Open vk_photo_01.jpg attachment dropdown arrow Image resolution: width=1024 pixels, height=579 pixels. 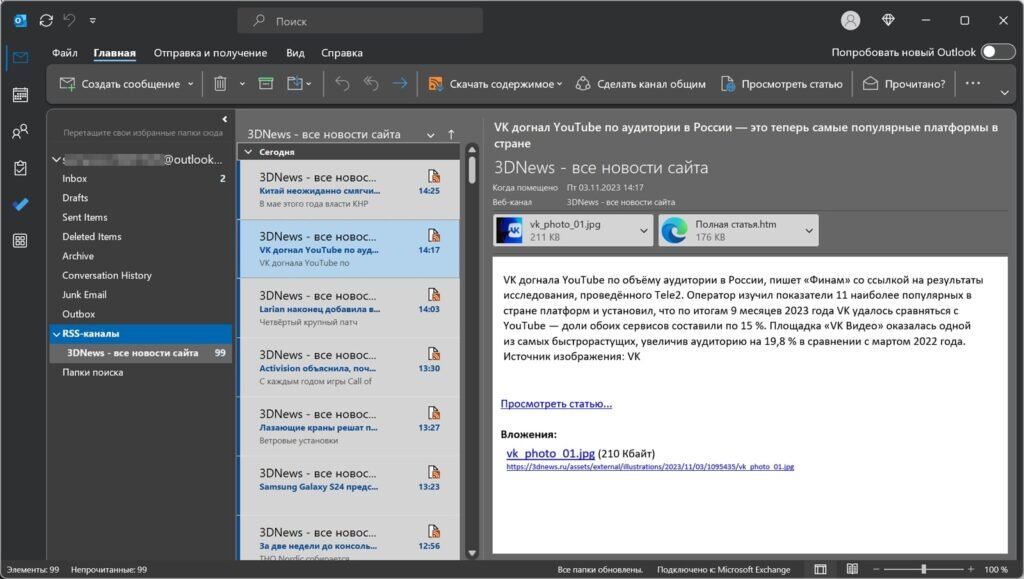643,230
